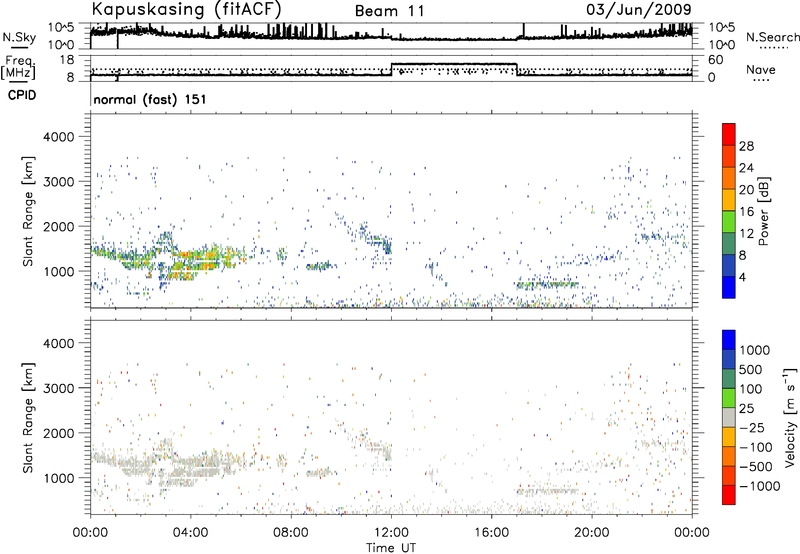Screen dimensions: 800x554
Task: Click the '4000' tick on the power panel
Action: point(58,137)
